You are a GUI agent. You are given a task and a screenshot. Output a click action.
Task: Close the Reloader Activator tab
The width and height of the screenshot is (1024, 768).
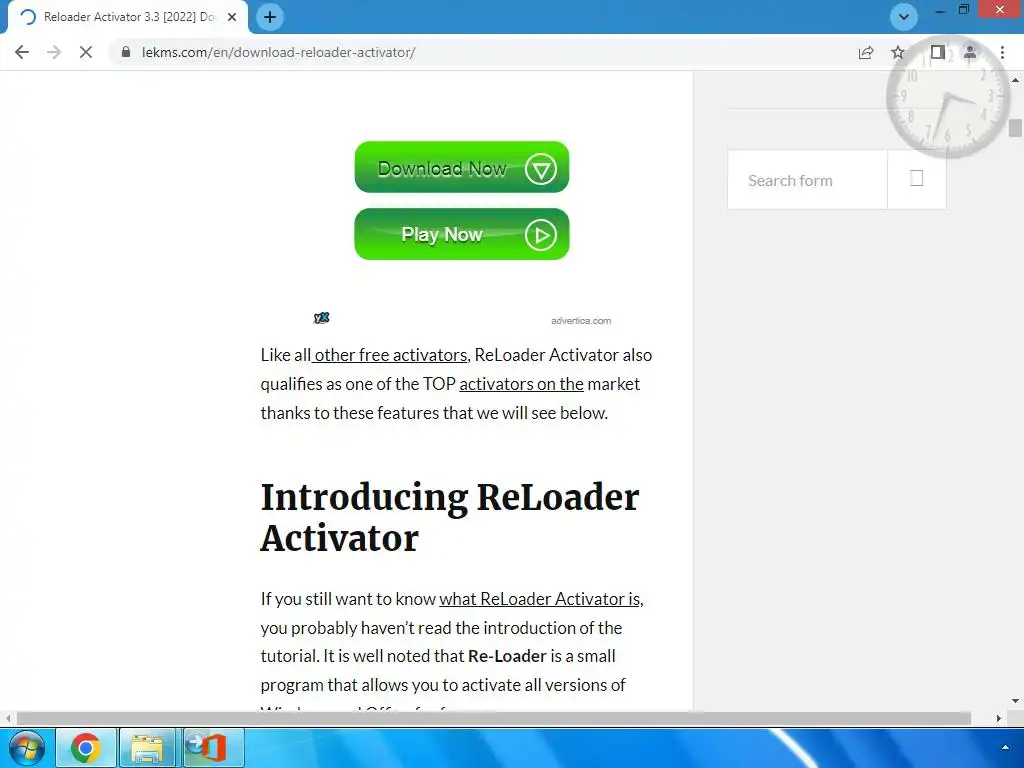pos(232,17)
